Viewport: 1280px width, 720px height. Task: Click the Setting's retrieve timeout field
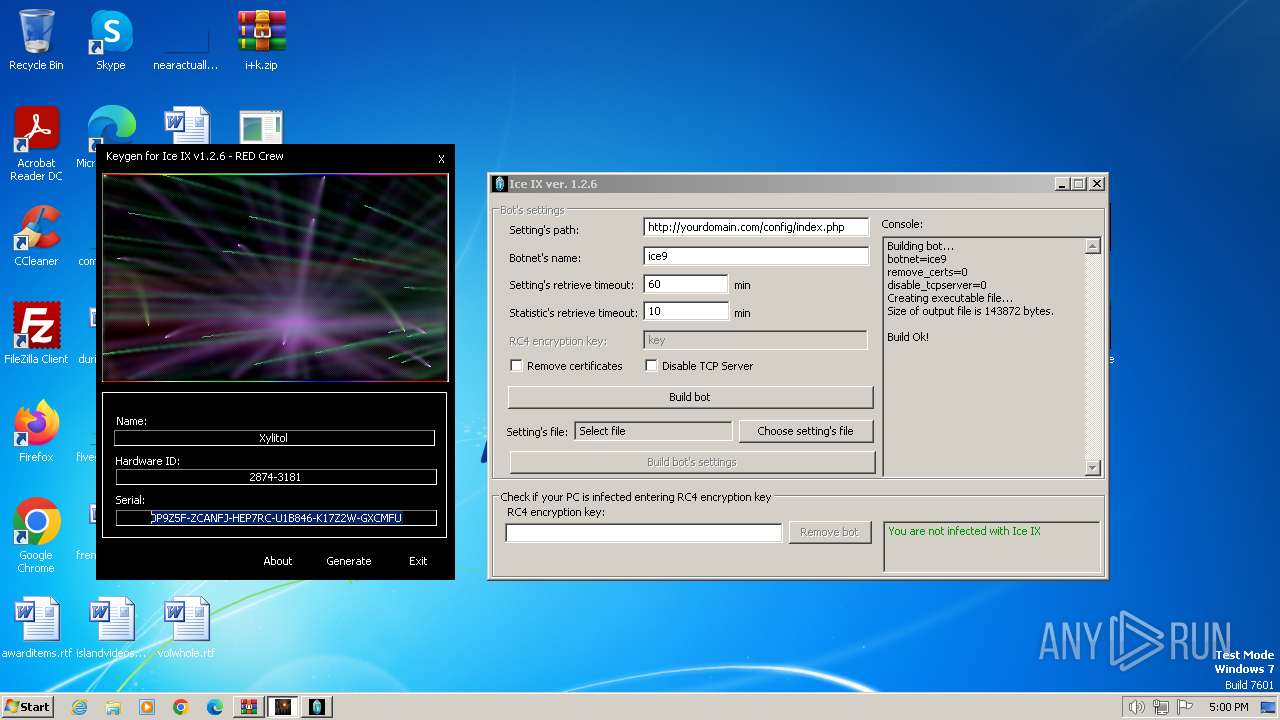(x=685, y=284)
